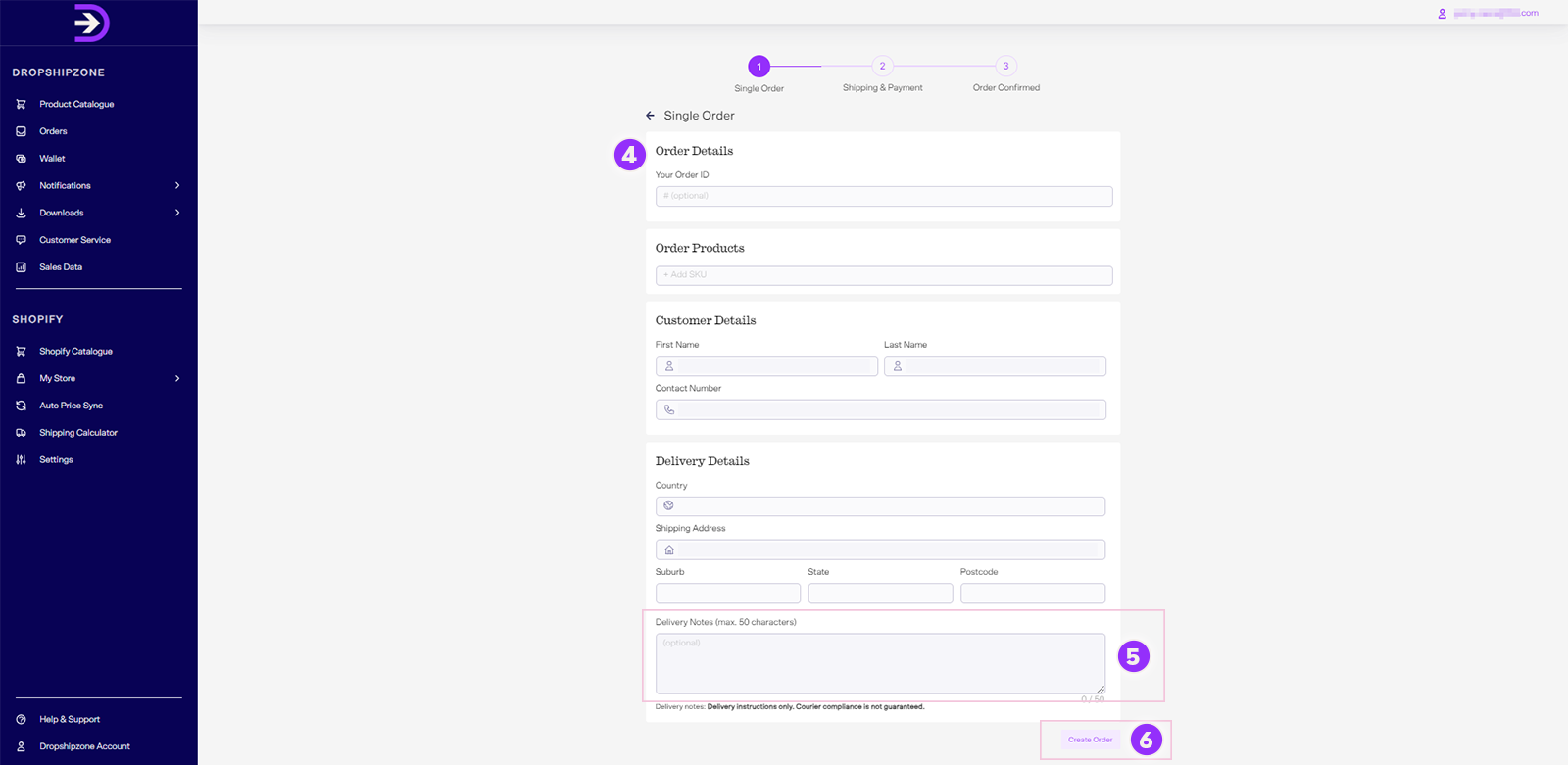Open Wallet menu item
Viewport: 1568px width, 765px height.
52,159
